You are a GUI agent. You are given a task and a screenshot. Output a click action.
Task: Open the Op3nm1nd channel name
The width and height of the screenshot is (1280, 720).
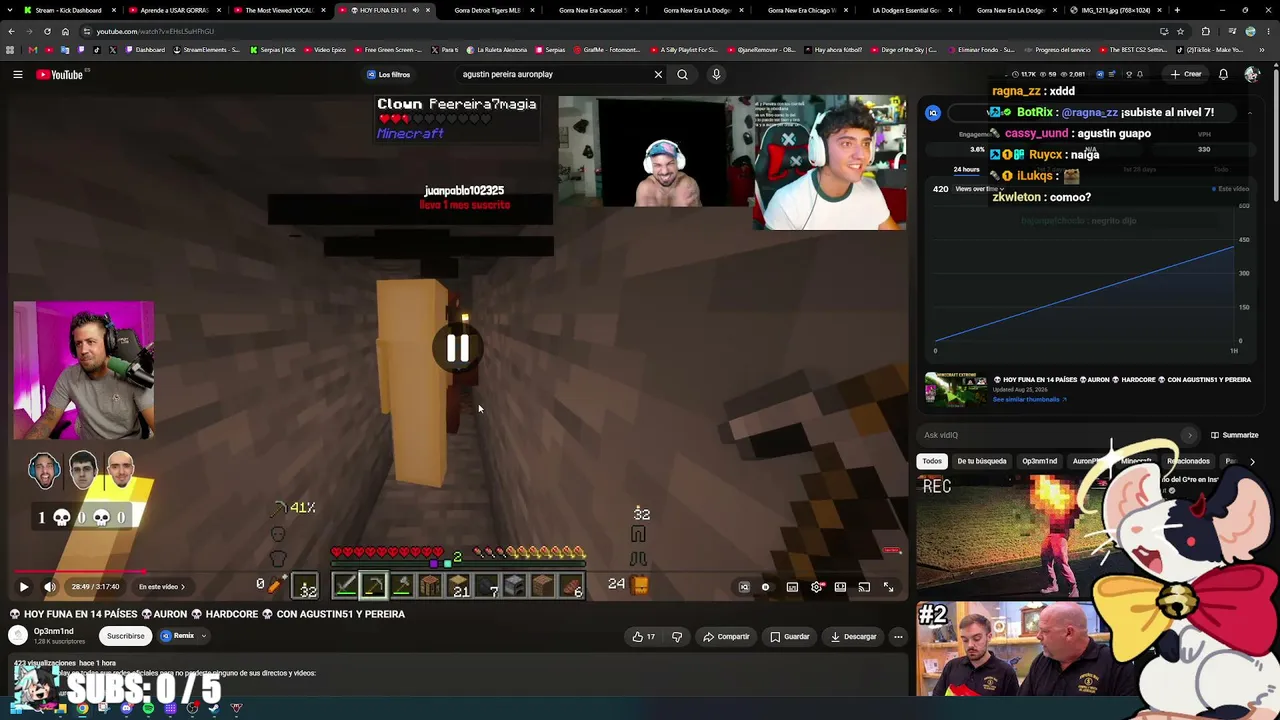pos(54,632)
